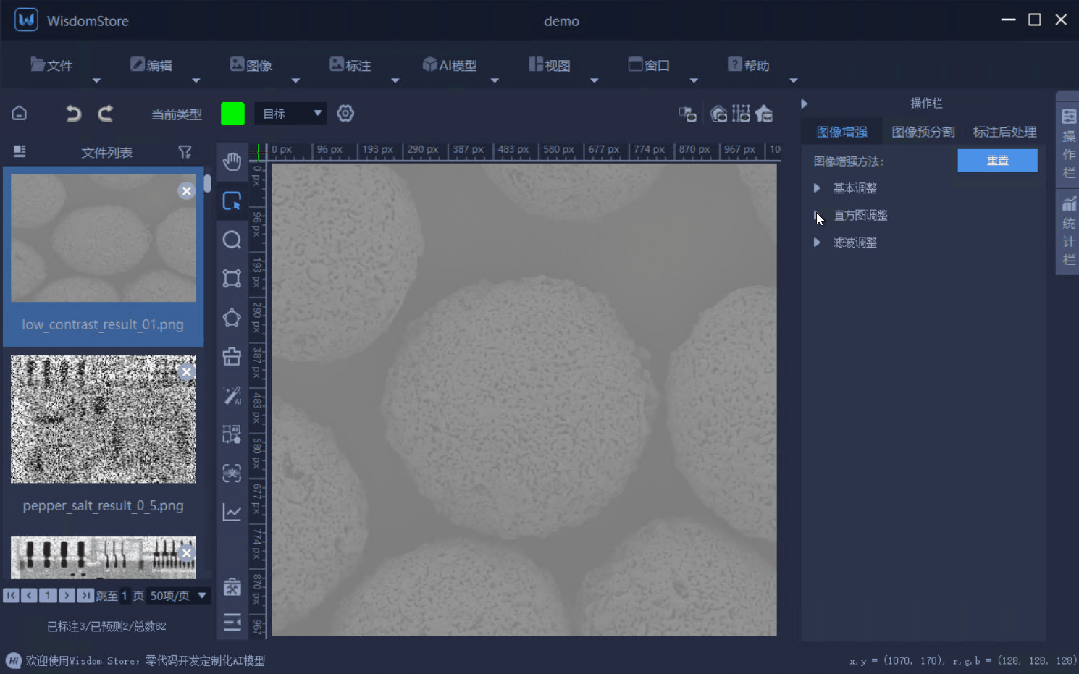The height and width of the screenshot is (674, 1079).
Task: Click the WisdomStore logo icon
Action: coord(26,20)
